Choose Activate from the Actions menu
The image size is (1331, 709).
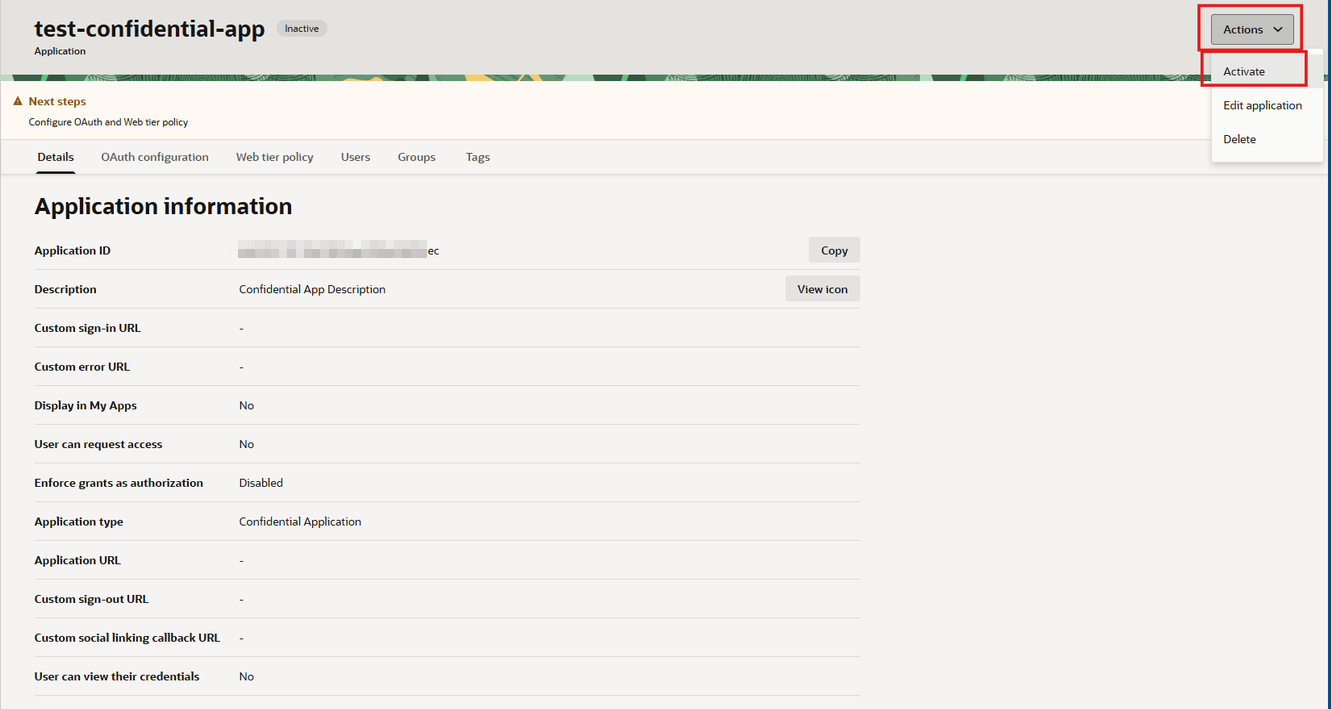coord(1244,72)
